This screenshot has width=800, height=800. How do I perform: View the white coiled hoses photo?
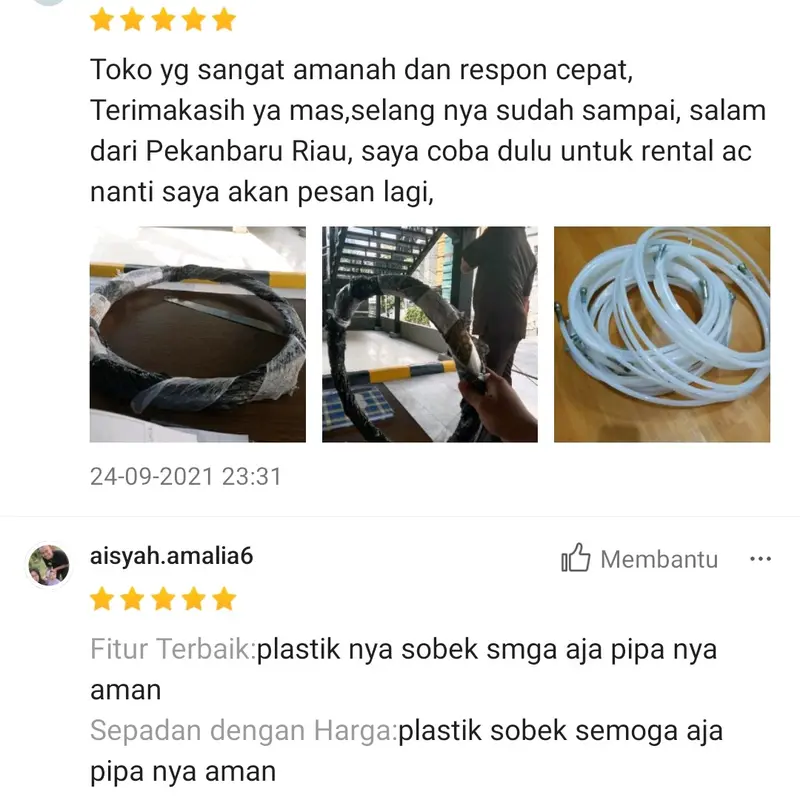pyautogui.click(x=662, y=334)
